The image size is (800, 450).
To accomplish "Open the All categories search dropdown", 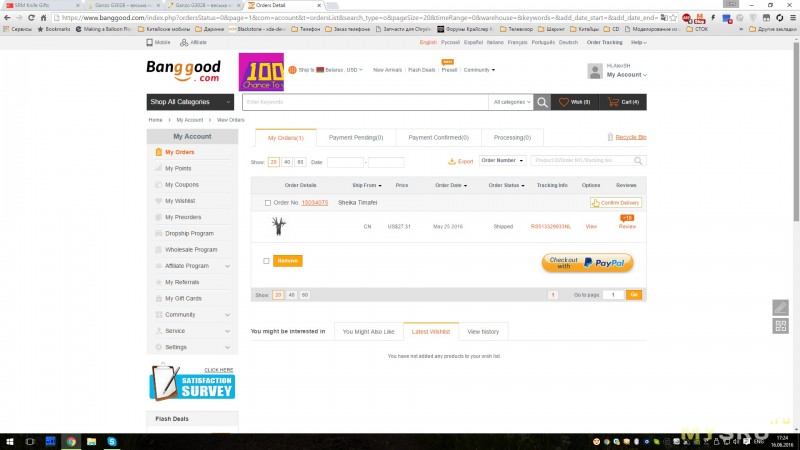I will click(x=511, y=102).
